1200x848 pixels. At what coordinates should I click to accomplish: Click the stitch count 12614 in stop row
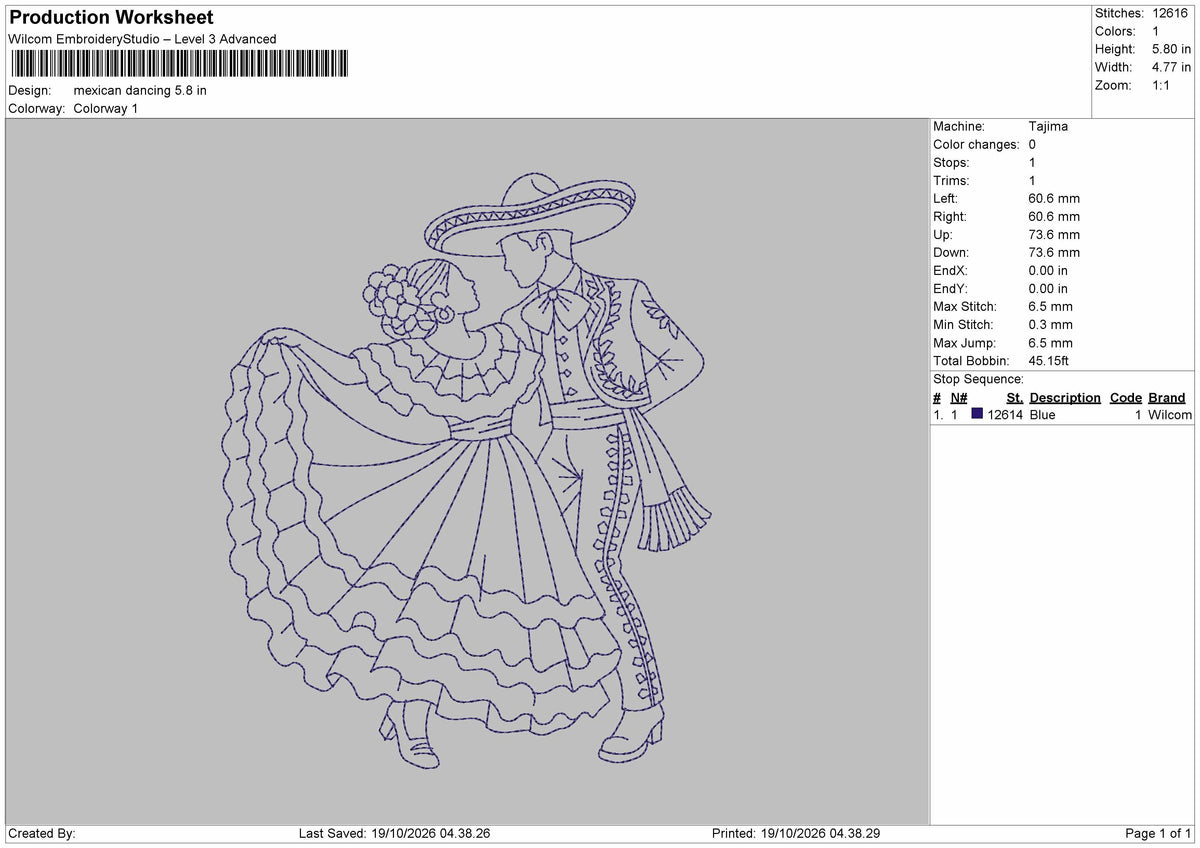click(1005, 415)
